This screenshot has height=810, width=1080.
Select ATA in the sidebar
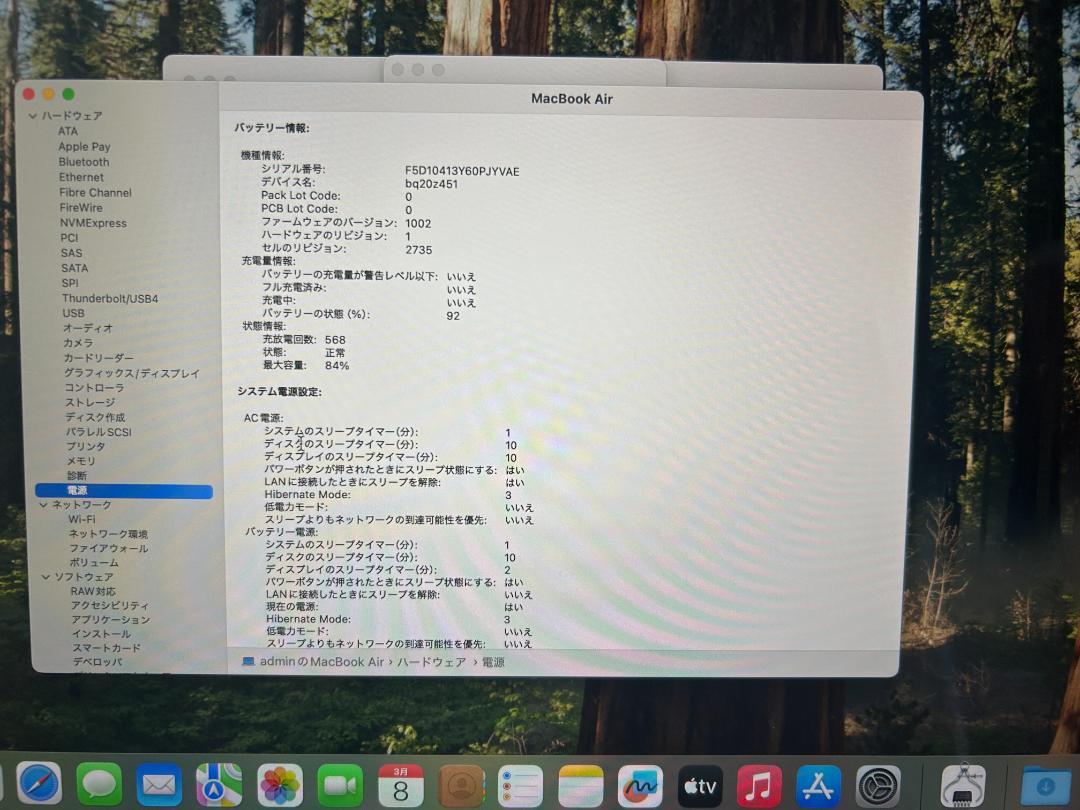68,131
